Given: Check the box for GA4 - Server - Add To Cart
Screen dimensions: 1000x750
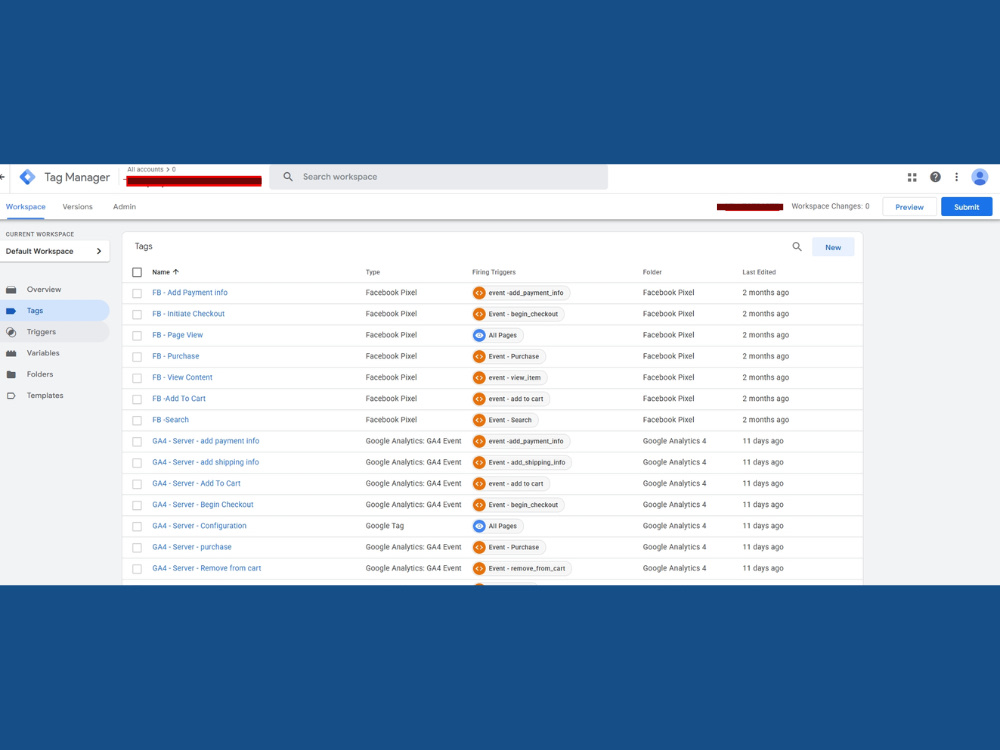Looking at the screenshot, I should pyautogui.click(x=137, y=484).
